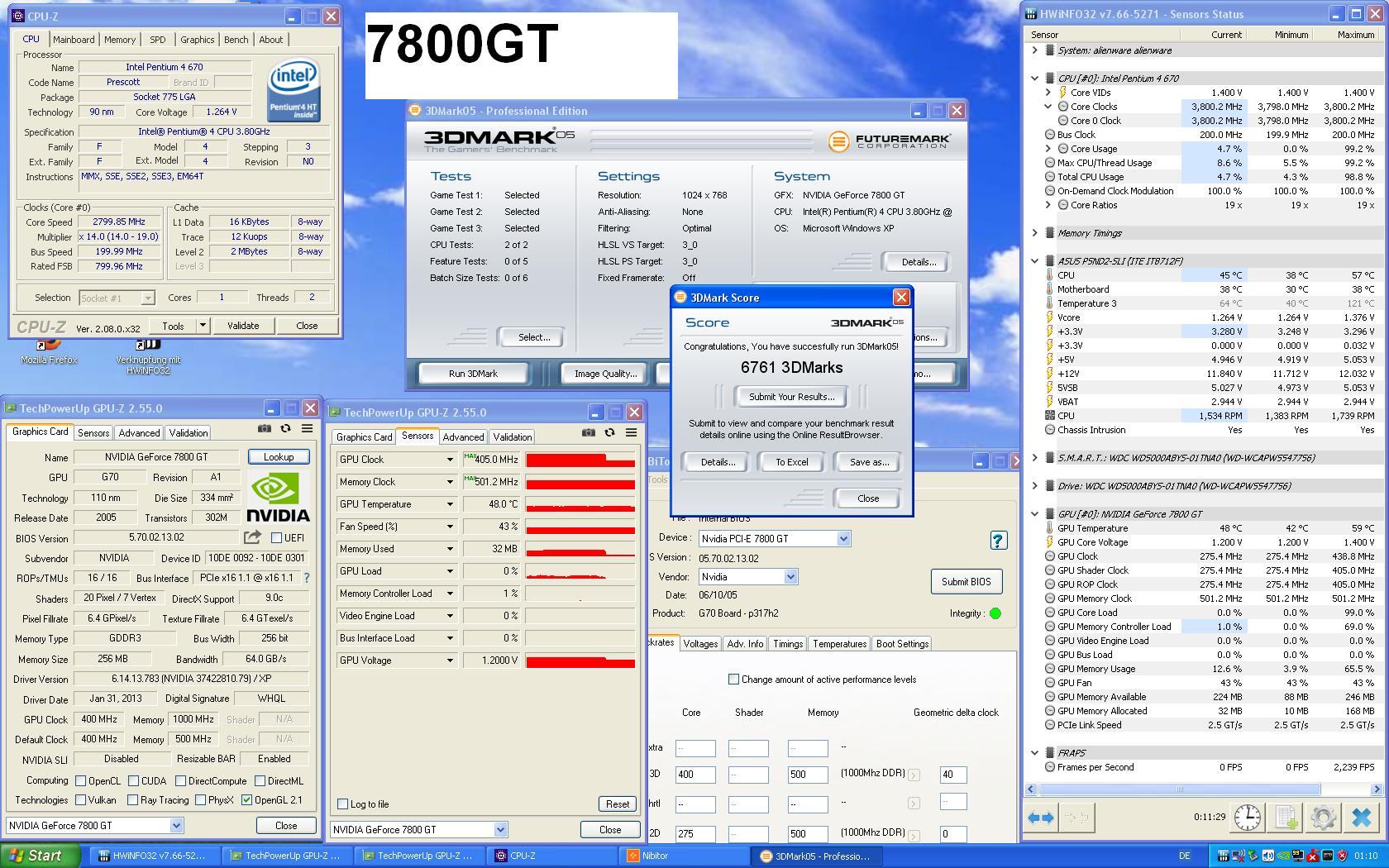
Task: Click the Start button
Action: 41,856
